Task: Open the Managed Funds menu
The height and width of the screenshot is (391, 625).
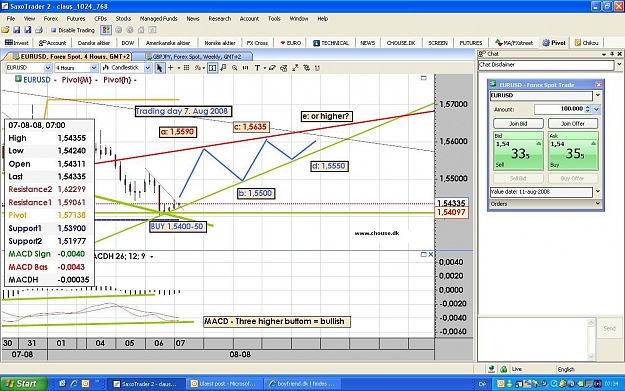Action: pos(158,19)
